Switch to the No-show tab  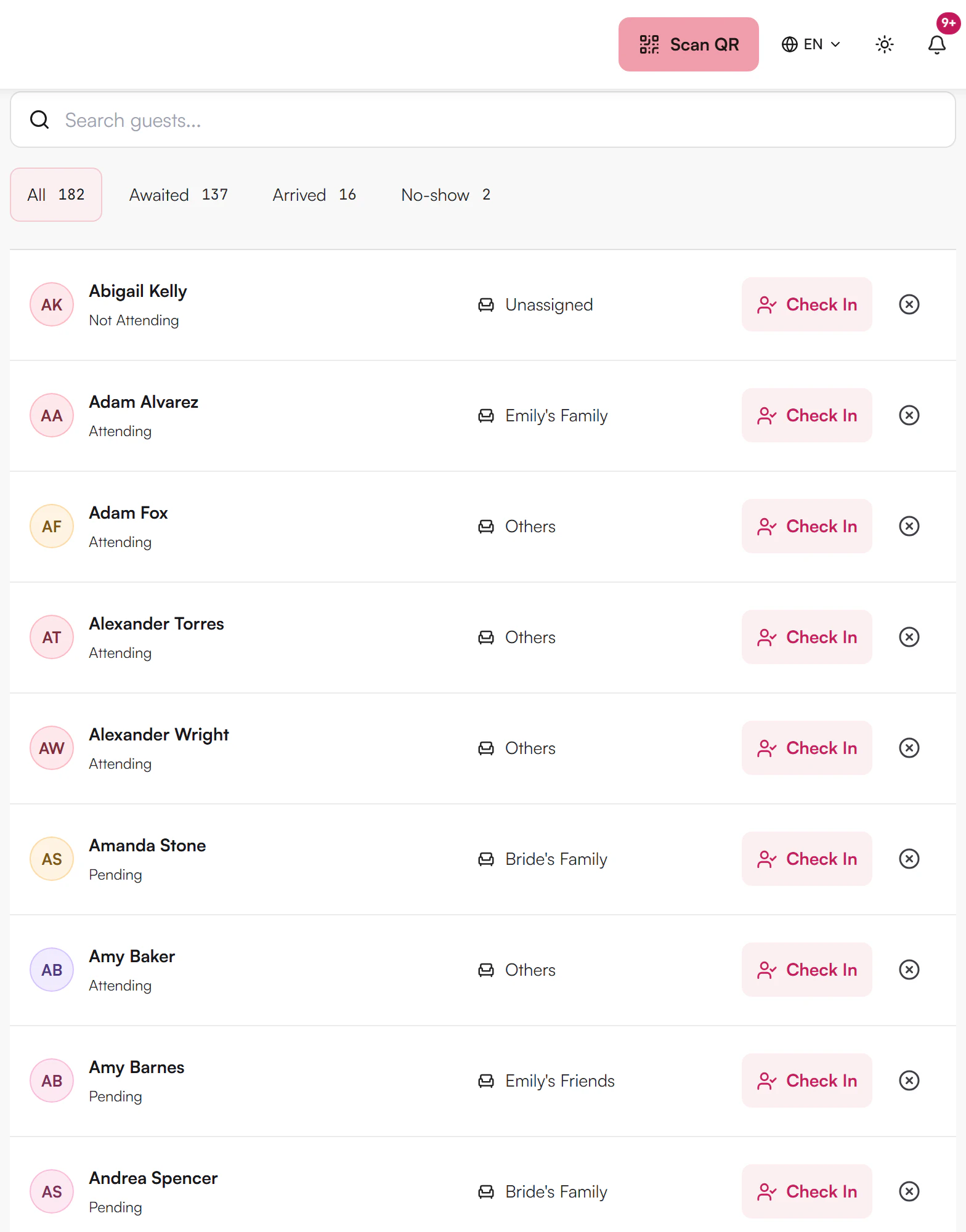(446, 195)
